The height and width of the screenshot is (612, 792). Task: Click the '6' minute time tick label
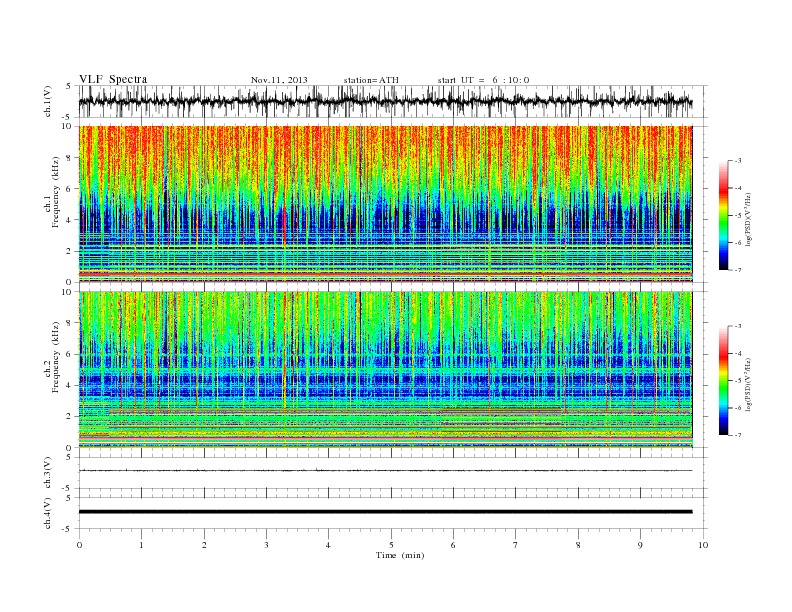click(x=453, y=545)
